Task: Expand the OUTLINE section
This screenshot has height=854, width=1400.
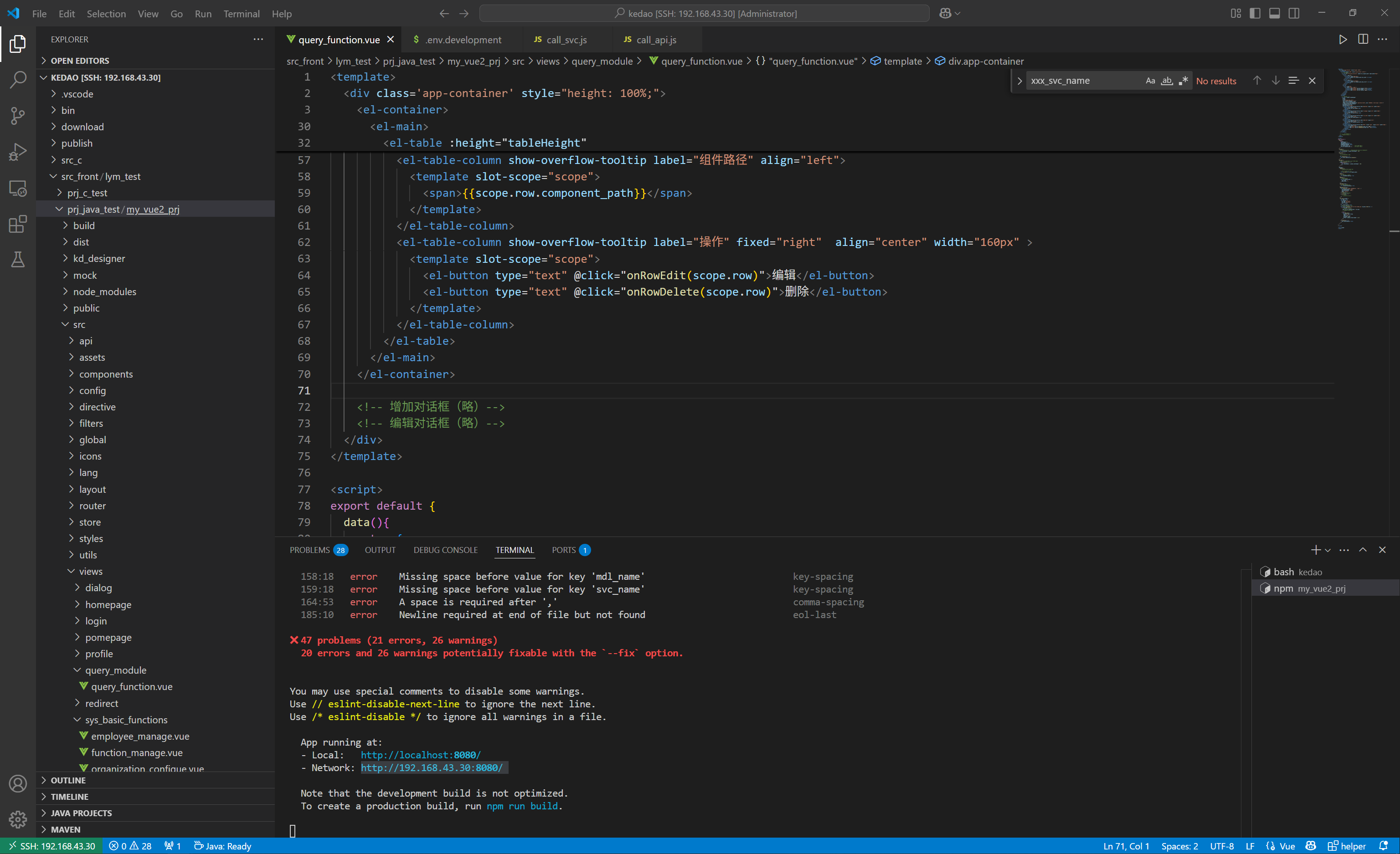Action: point(67,780)
